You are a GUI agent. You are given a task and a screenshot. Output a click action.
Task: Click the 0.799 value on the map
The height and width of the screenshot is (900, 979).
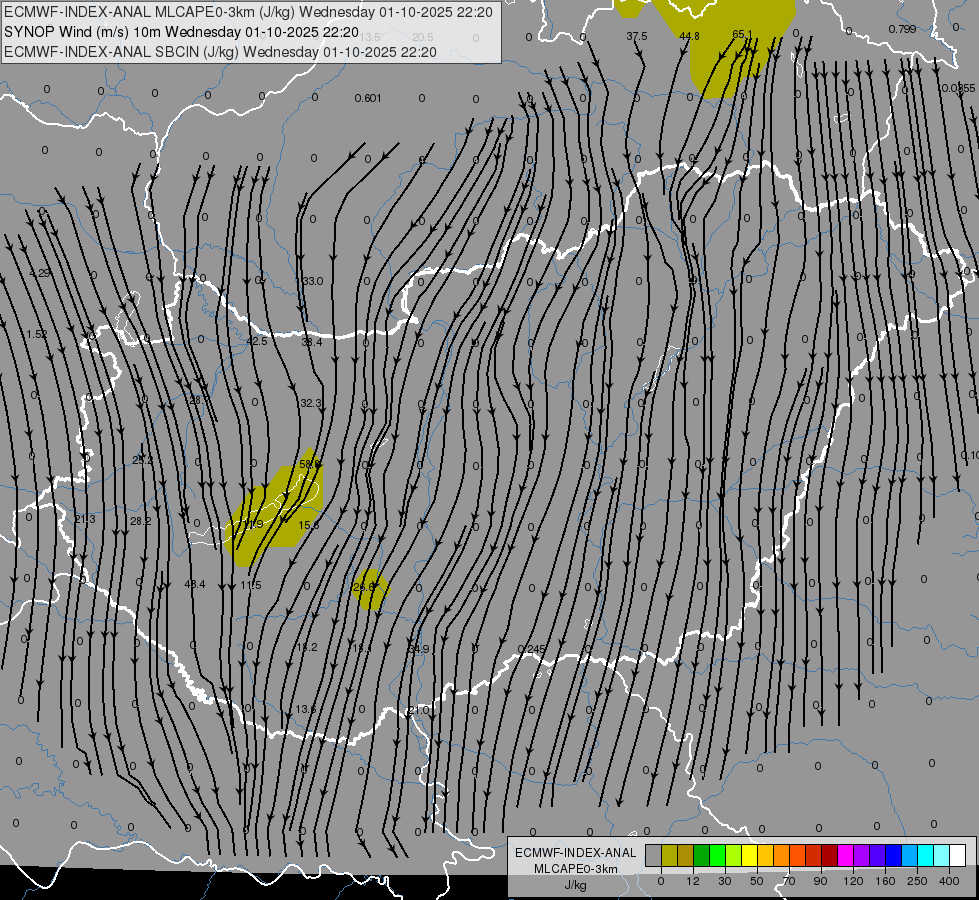(901, 29)
